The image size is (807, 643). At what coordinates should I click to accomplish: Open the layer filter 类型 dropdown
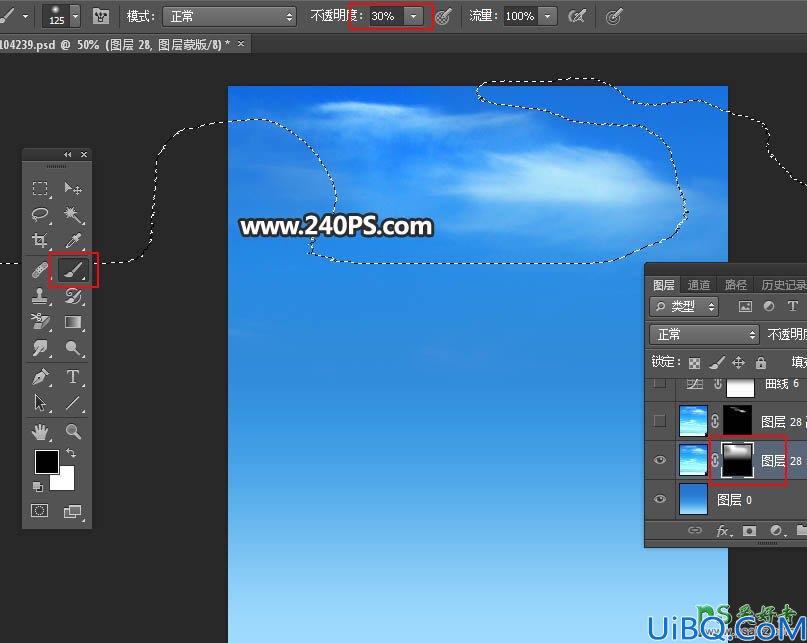click(684, 307)
